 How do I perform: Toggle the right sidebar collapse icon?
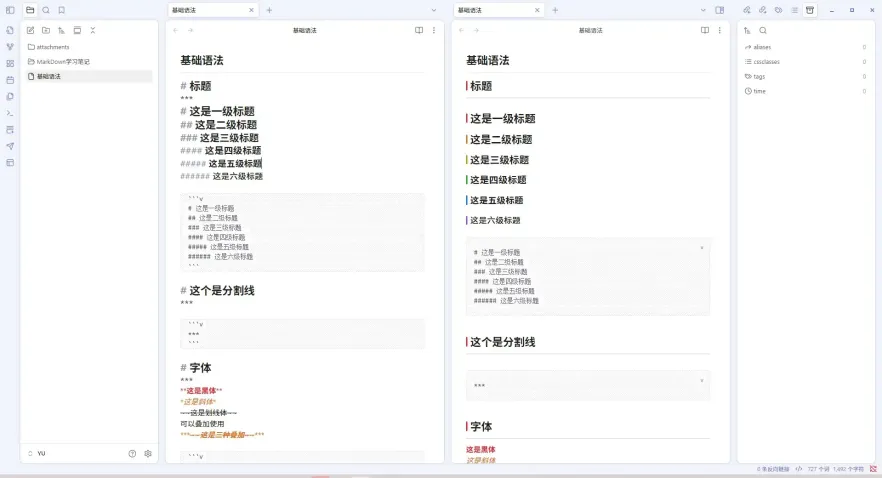719,10
